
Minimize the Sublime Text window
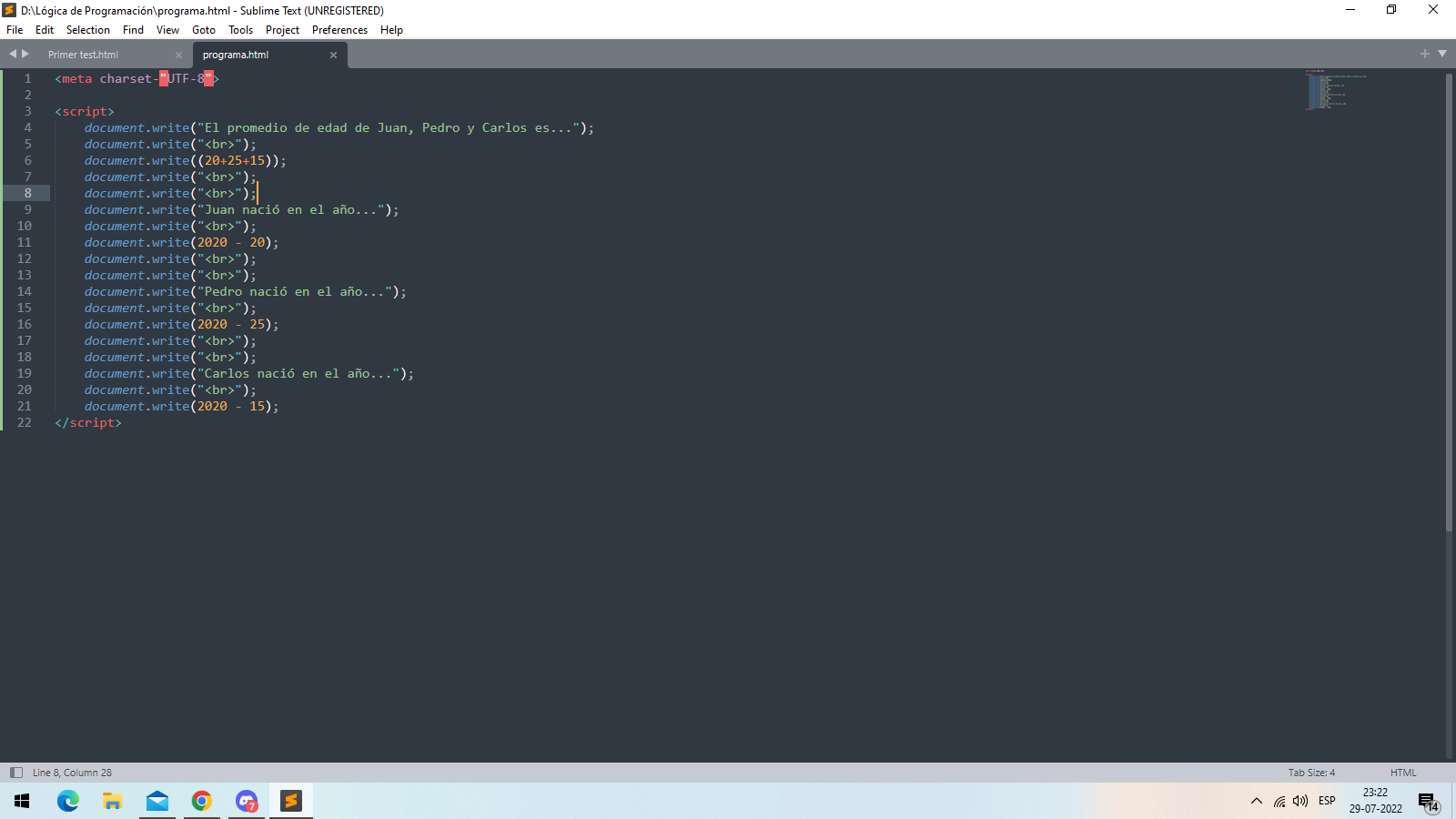tap(1350, 10)
